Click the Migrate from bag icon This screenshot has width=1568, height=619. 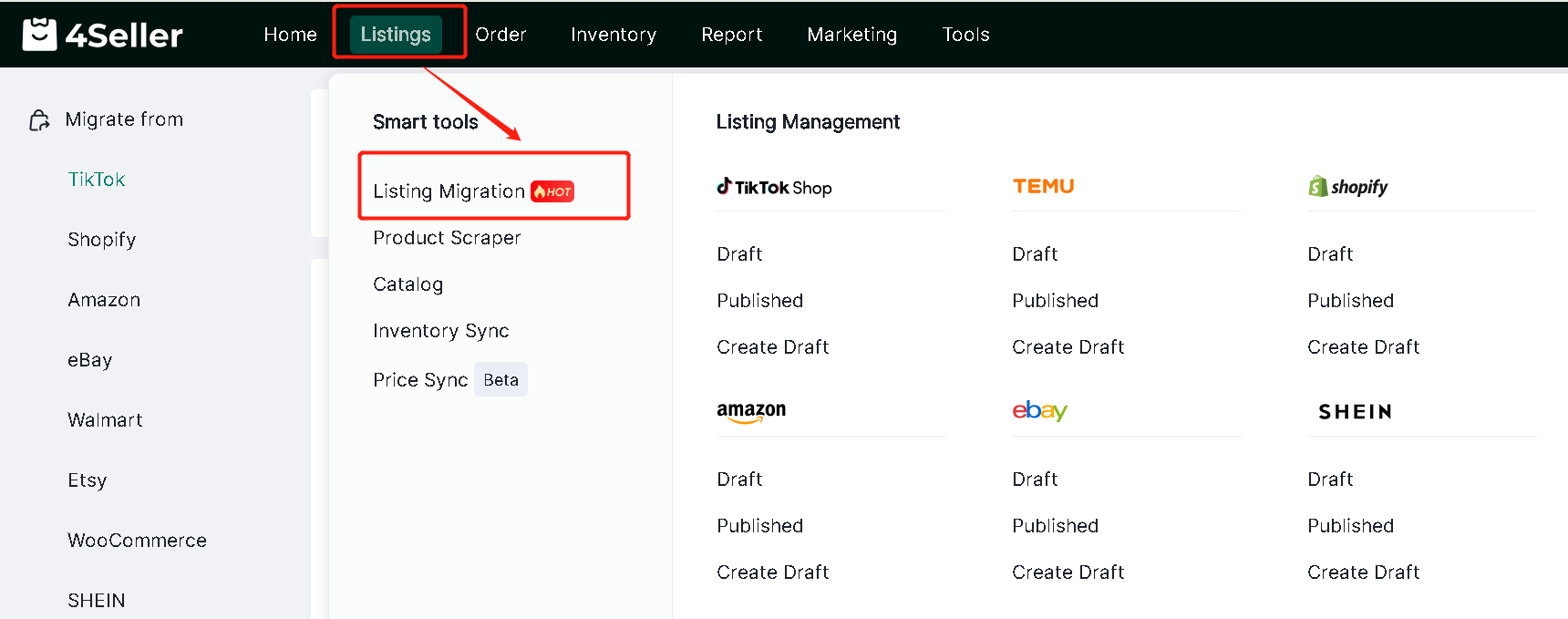coord(39,120)
